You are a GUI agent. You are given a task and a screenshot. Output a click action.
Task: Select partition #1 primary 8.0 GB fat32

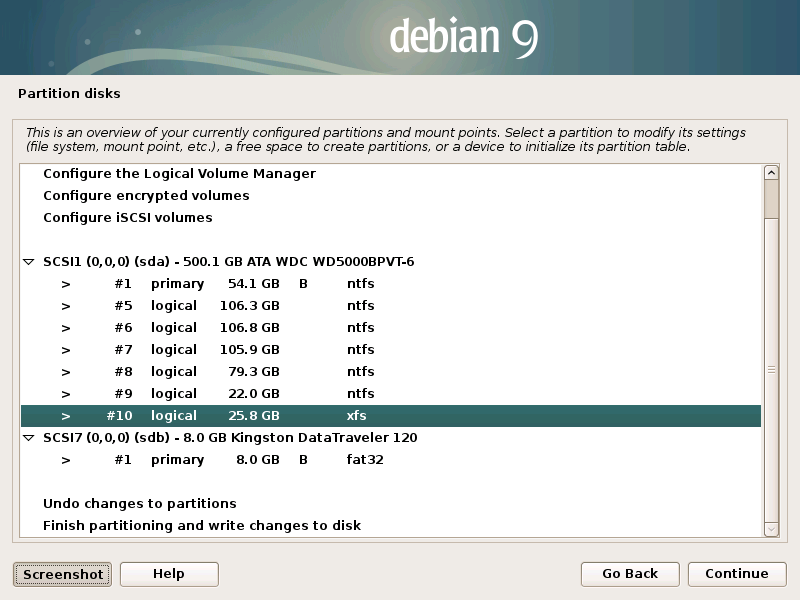[391, 460]
